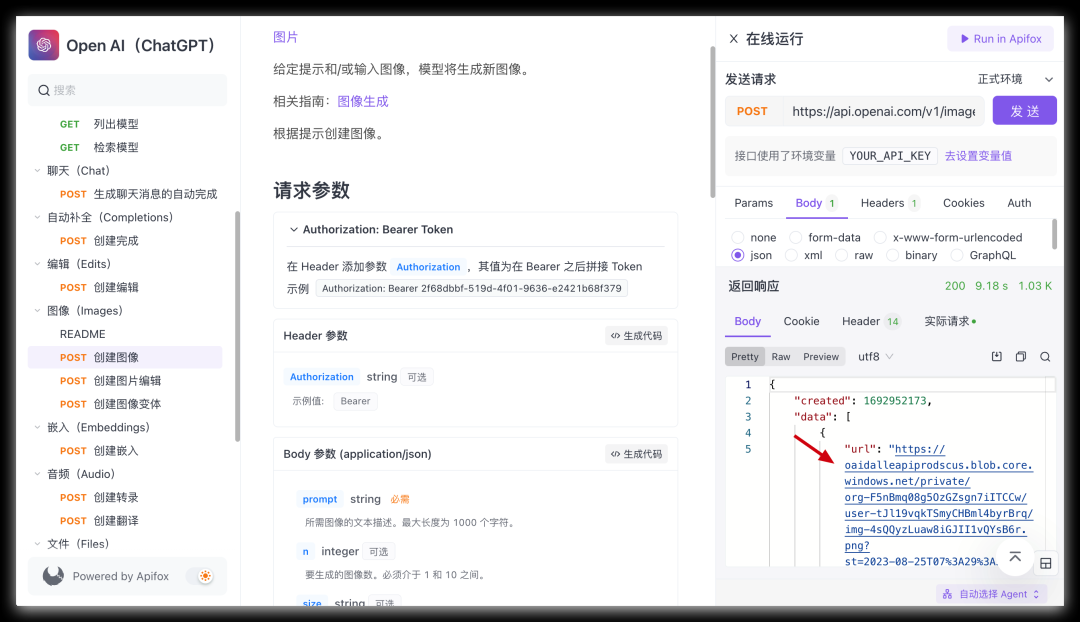The width and height of the screenshot is (1080, 622).
Task: Open the POST 创建转录 item
Action: (x=125, y=497)
